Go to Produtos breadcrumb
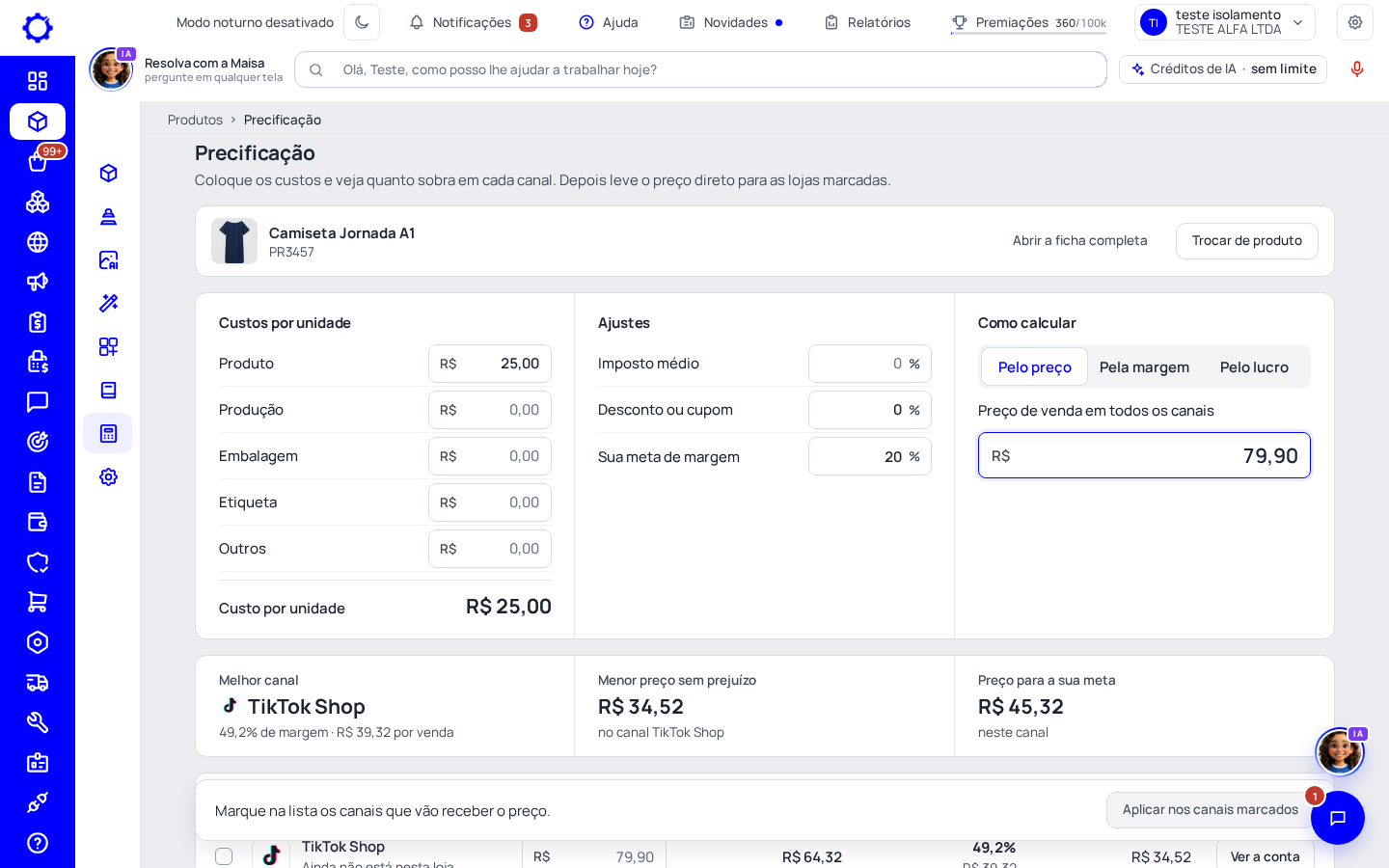1389x868 pixels. (195, 120)
